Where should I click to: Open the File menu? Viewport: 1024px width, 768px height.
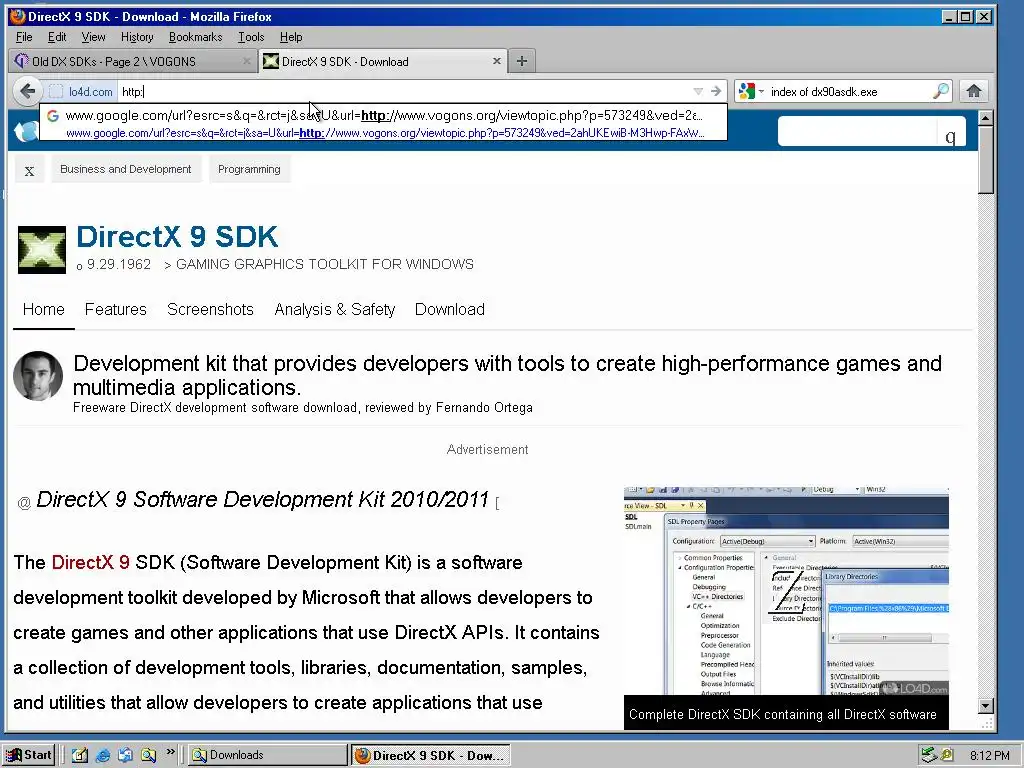24,37
